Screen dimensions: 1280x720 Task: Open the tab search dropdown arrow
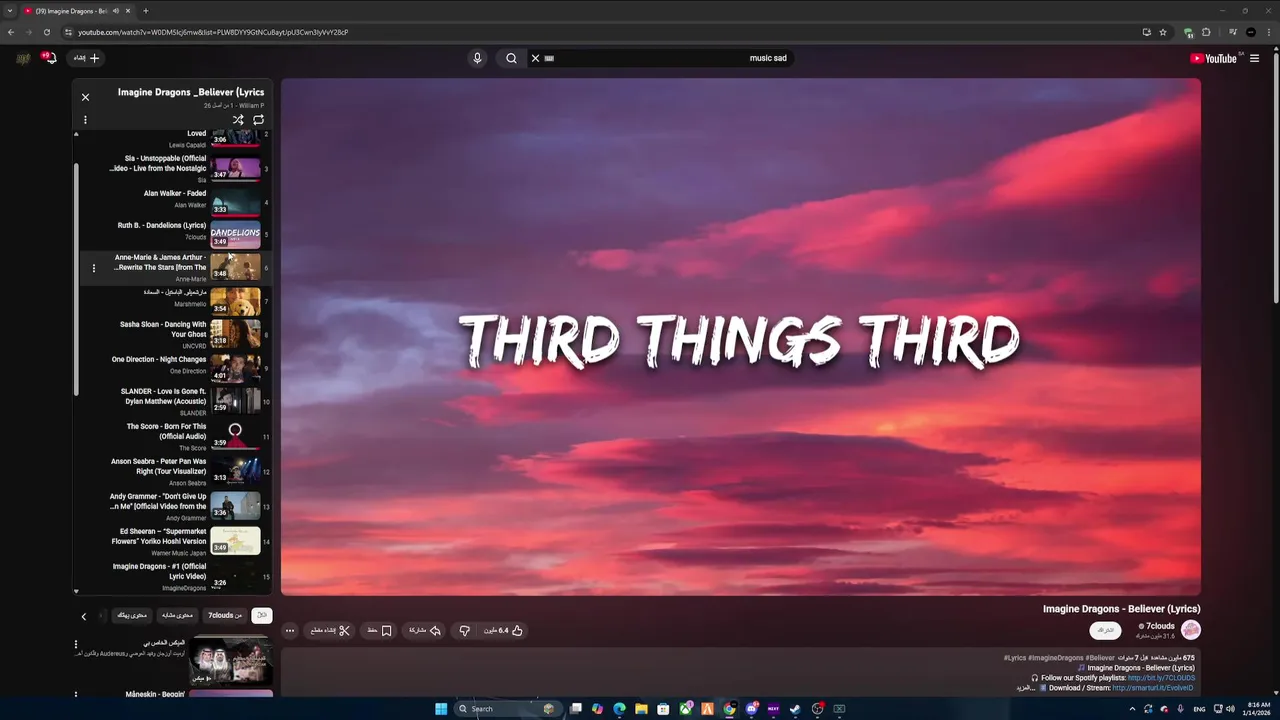tap(8, 11)
